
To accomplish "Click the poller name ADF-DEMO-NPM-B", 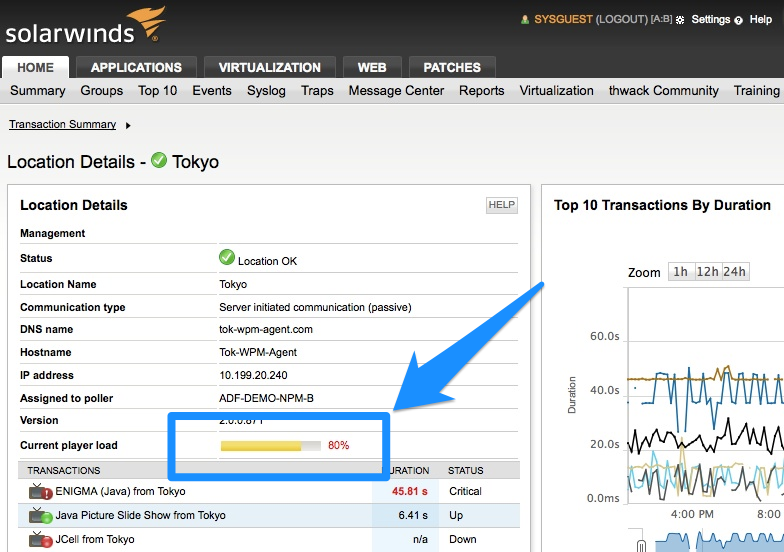I will tap(266, 398).
